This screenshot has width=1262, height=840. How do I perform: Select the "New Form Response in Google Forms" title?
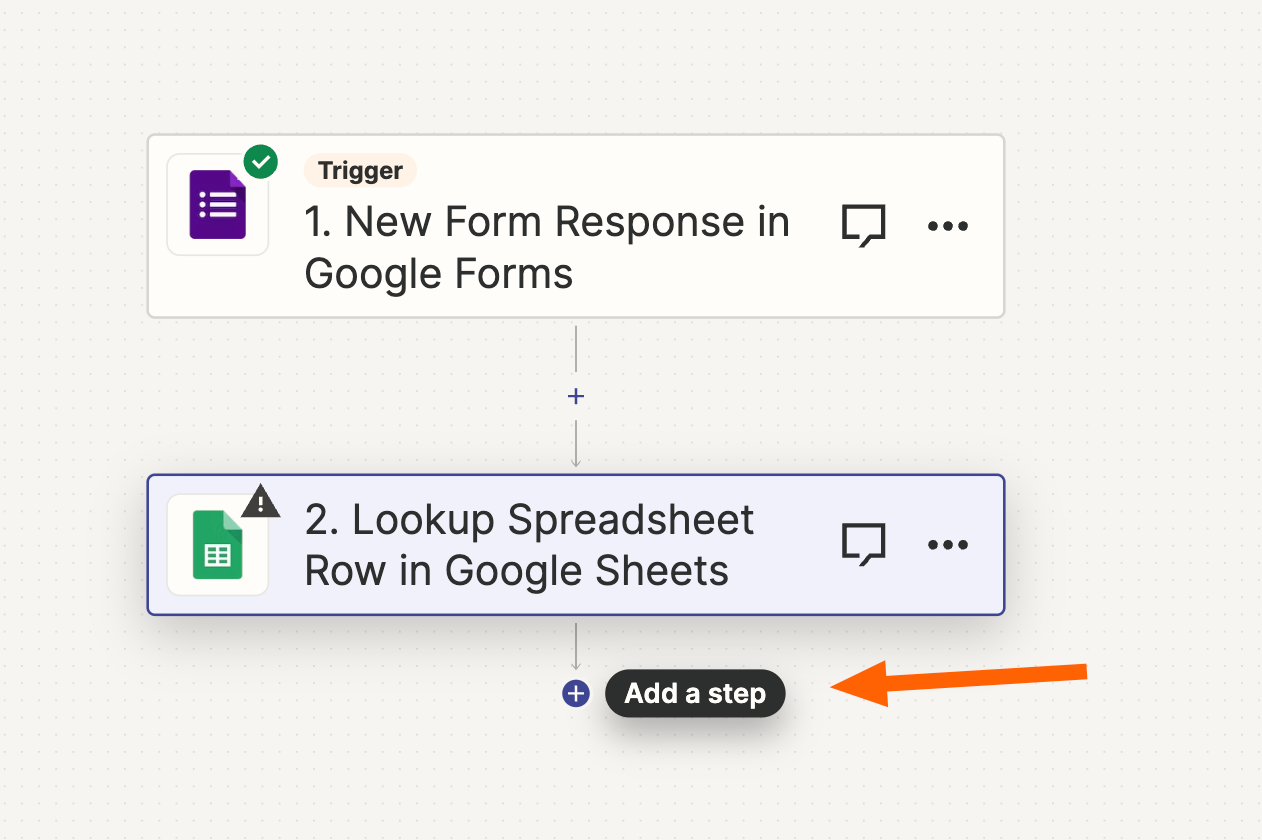pos(547,247)
